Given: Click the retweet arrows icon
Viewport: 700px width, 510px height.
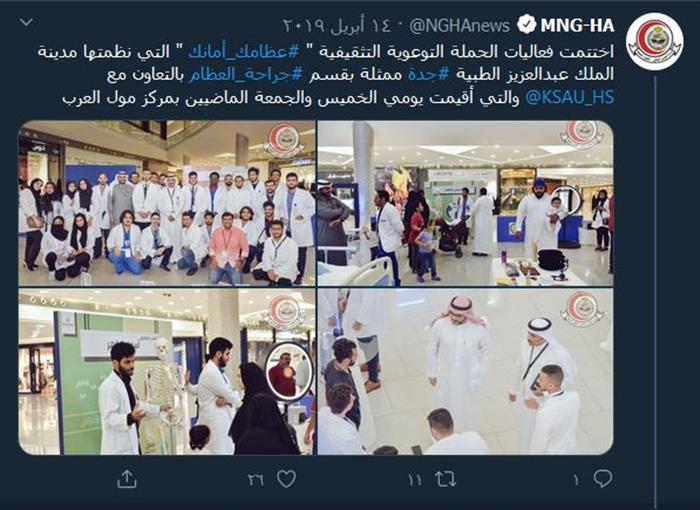Looking at the screenshot, I should [x=445, y=480].
